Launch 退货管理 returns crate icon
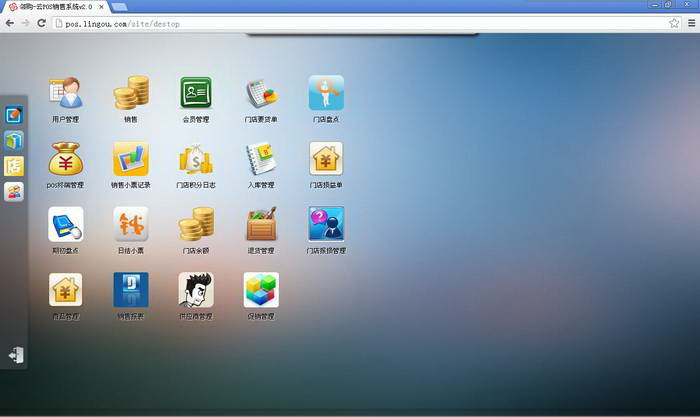700x417 pixels. pos(261,224)
